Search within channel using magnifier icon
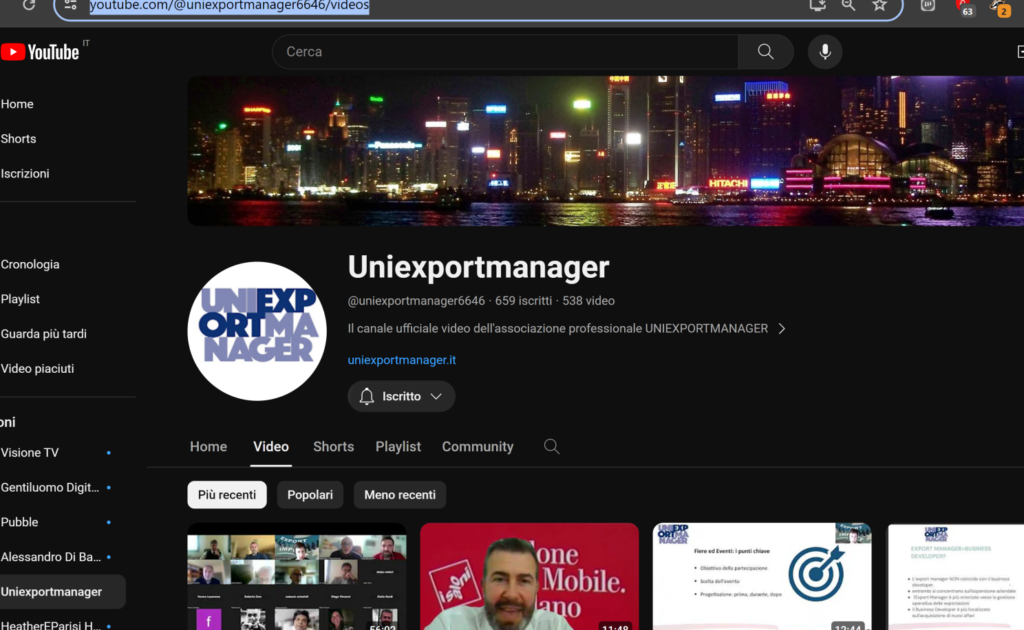This screenshot has height=630, width=1024. [551, 447]
